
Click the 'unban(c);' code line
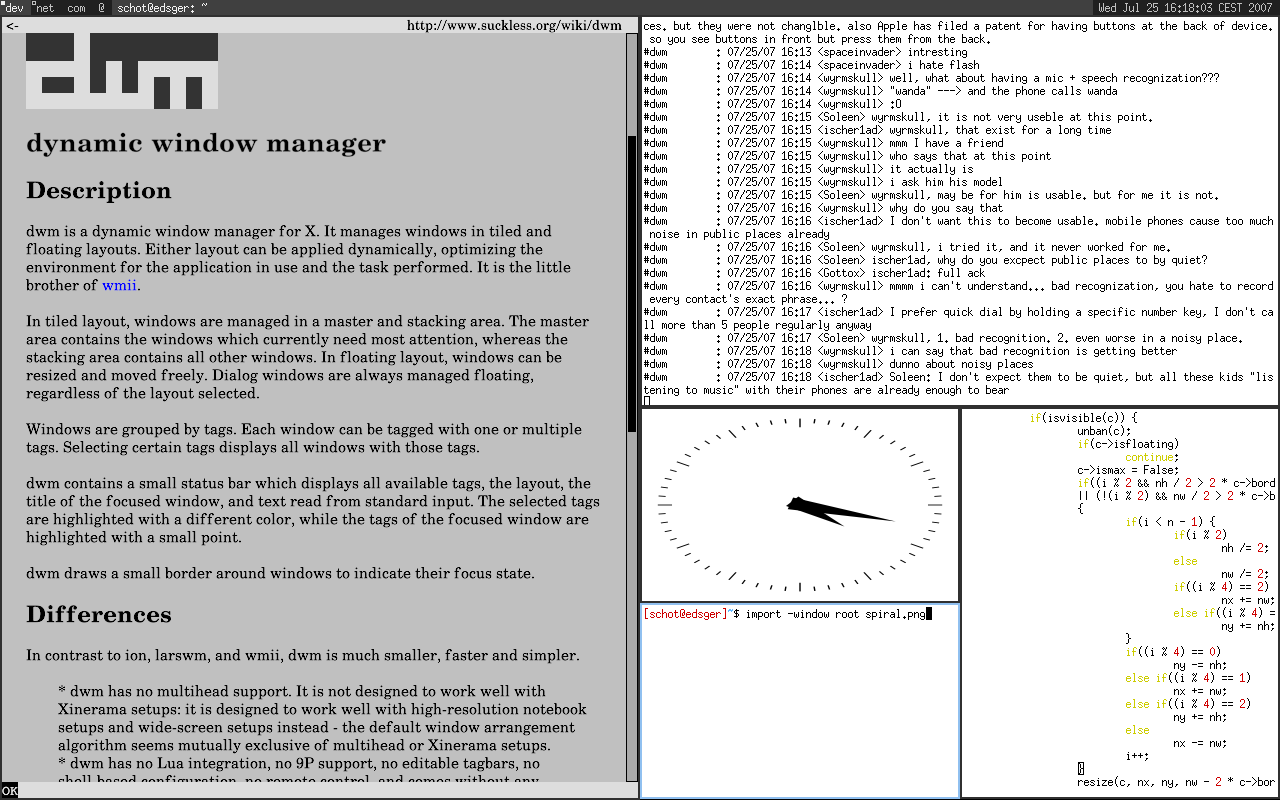(1104, 431)
